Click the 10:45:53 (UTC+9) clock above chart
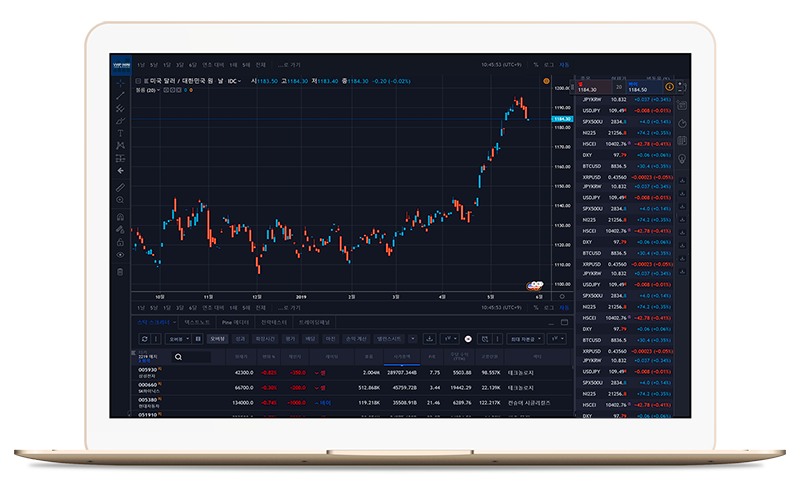This screenshot has height=483, width=800. [501, 65]
